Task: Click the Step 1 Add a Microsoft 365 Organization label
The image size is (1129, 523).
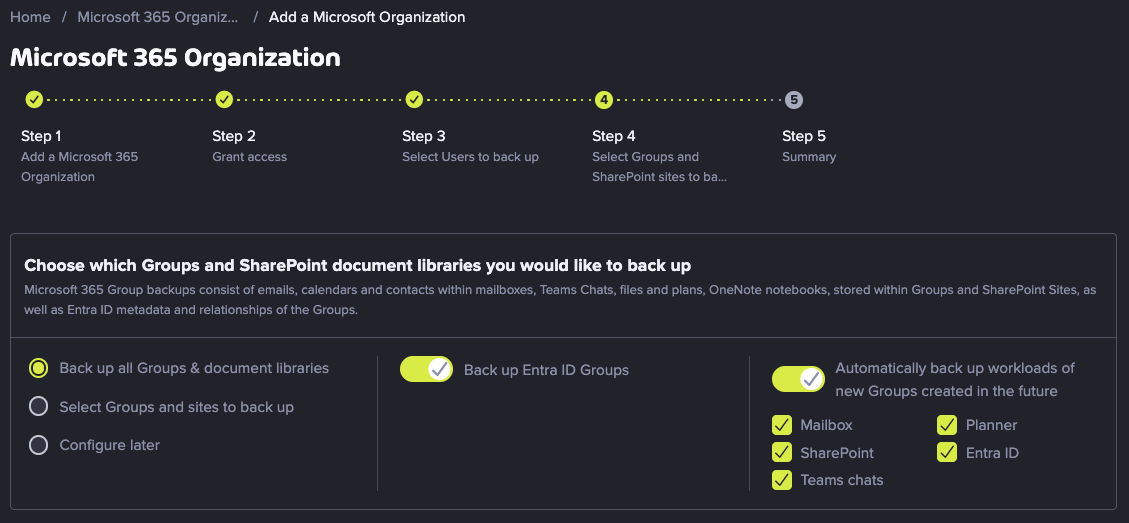Action: click(79, 166)
